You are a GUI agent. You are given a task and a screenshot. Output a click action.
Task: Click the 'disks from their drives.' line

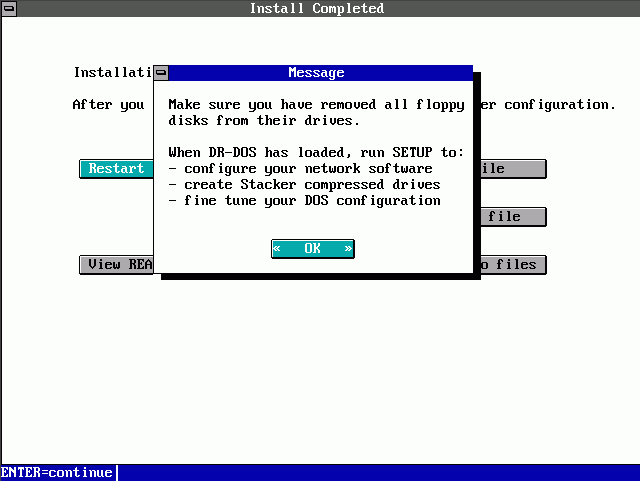[264, 121]
